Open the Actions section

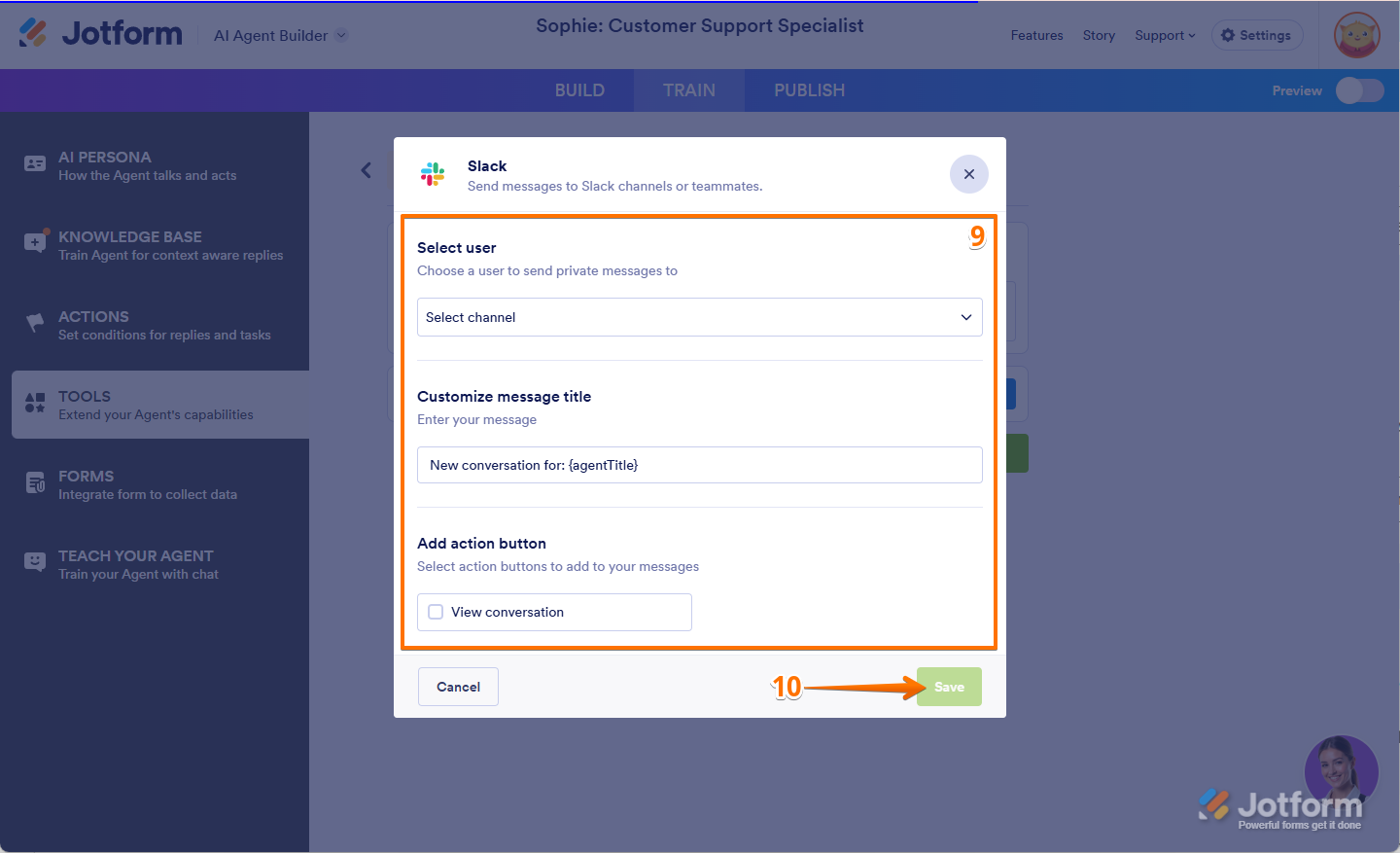click(160, 325)
